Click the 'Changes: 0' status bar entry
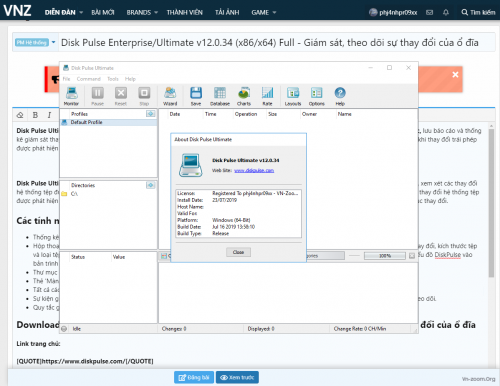Viewport: 500px width, 386px height. [x=174, y=329]
